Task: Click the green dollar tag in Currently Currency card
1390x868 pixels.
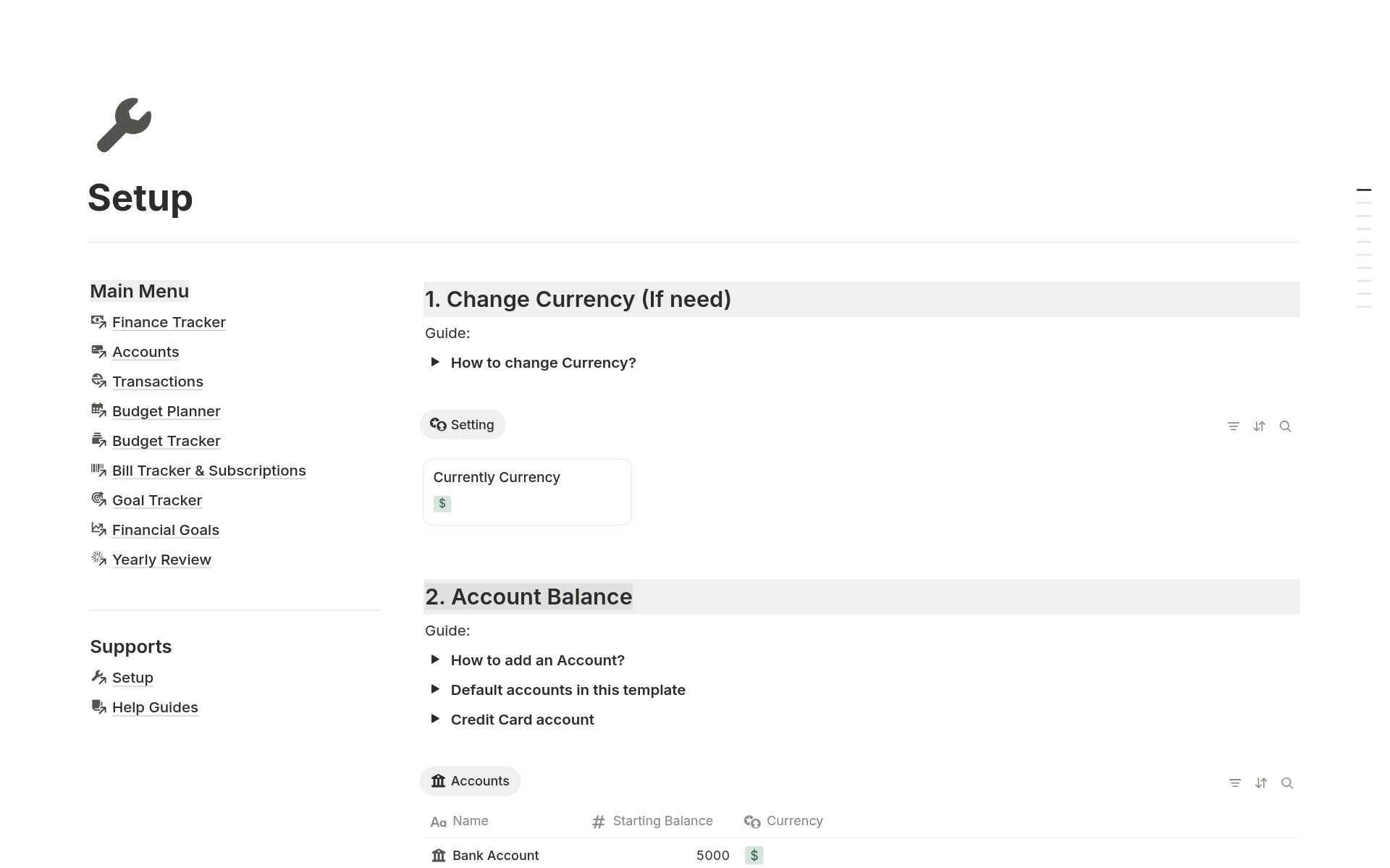Action: tap(442, 504)
